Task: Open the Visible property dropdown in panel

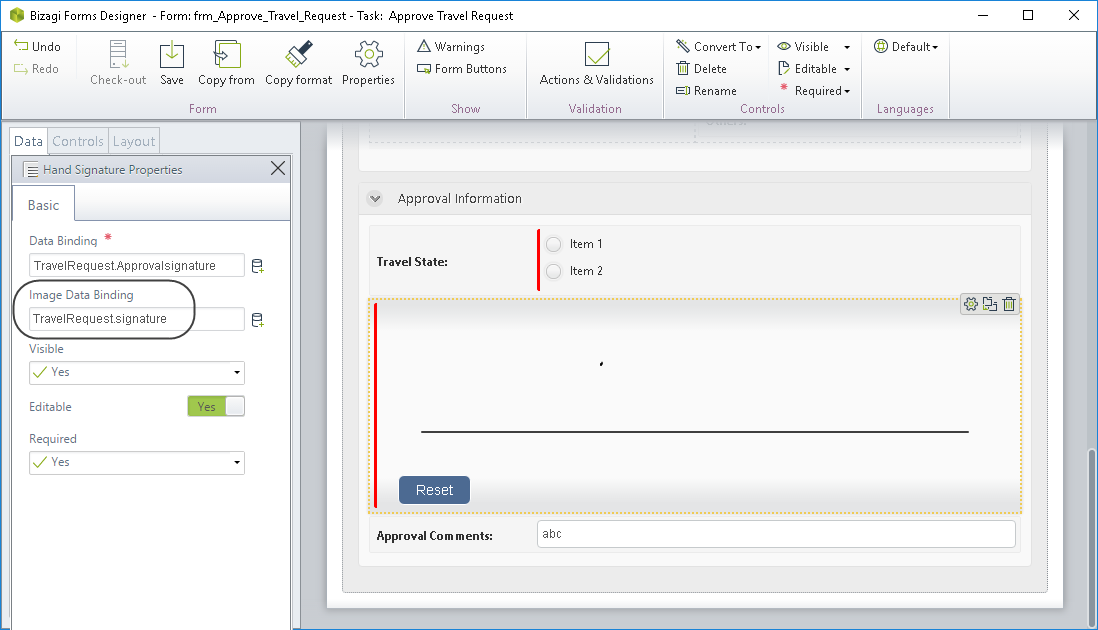Action: (137, 372)
